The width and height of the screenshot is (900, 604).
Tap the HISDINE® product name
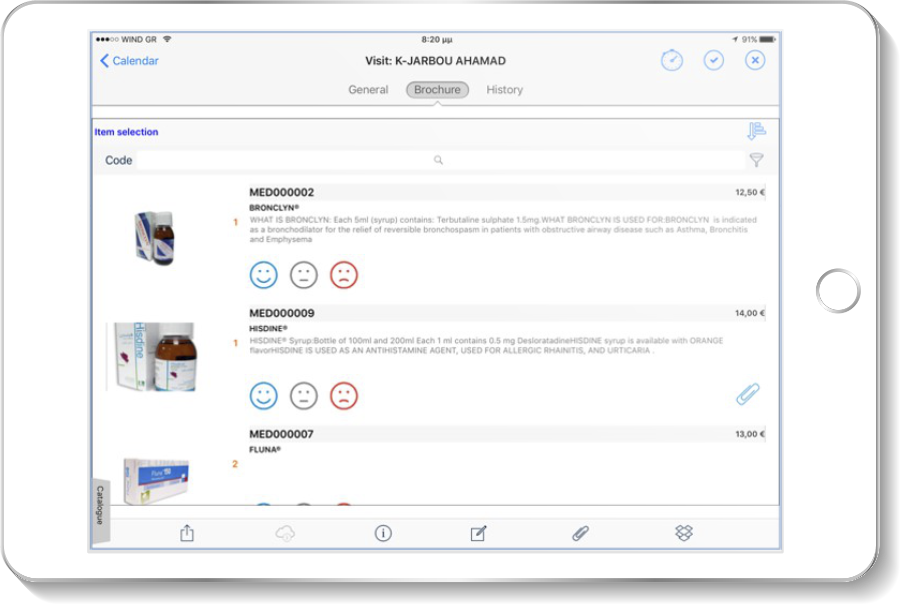(268, 328)
